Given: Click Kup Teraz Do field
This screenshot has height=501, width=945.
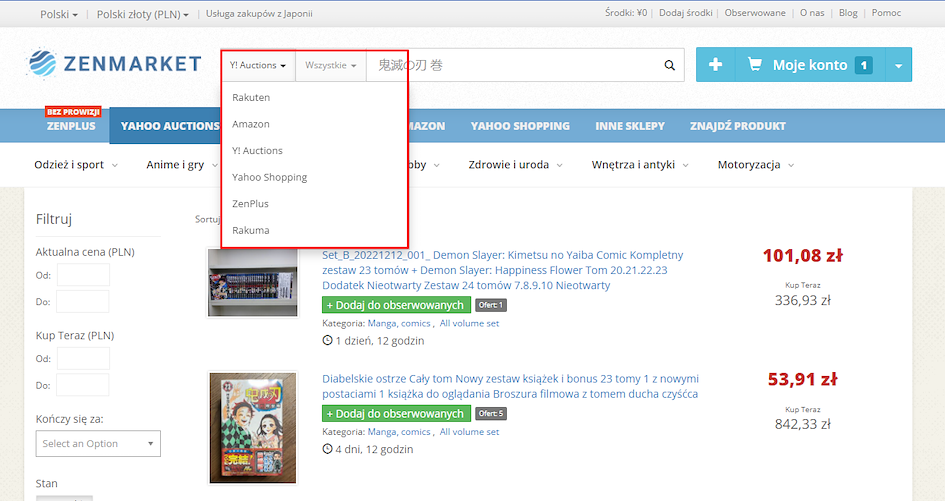Looking at the screenshot, I should pyautogui.click(x=83, y=385).
